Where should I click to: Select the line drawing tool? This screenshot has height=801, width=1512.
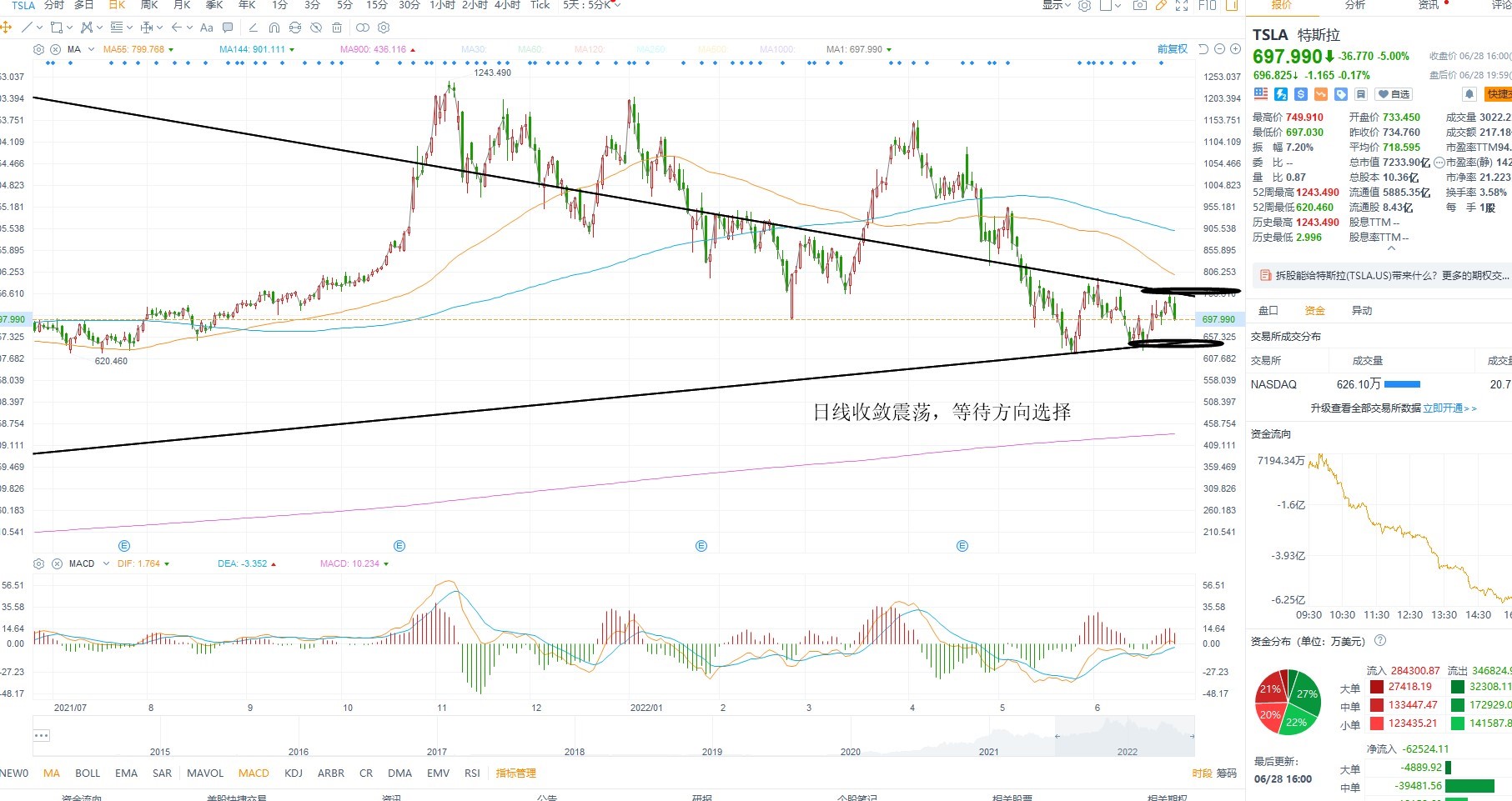(27, 28)
